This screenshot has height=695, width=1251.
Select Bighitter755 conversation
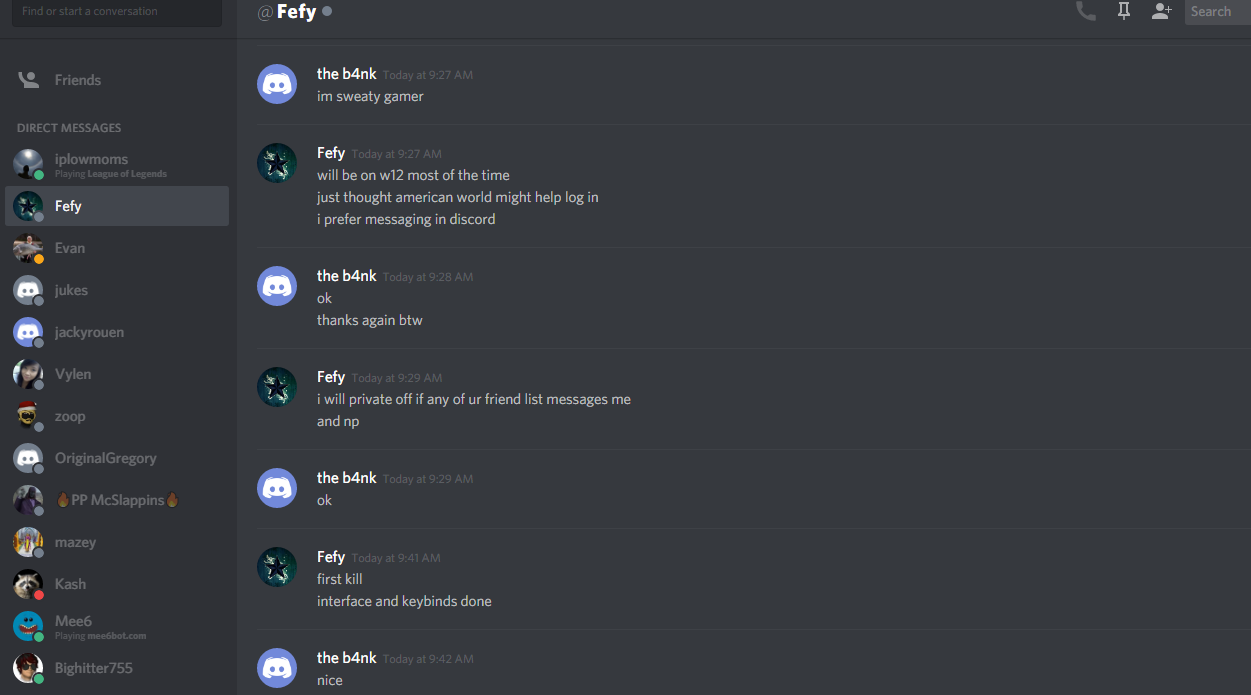(x=117, y=668)
